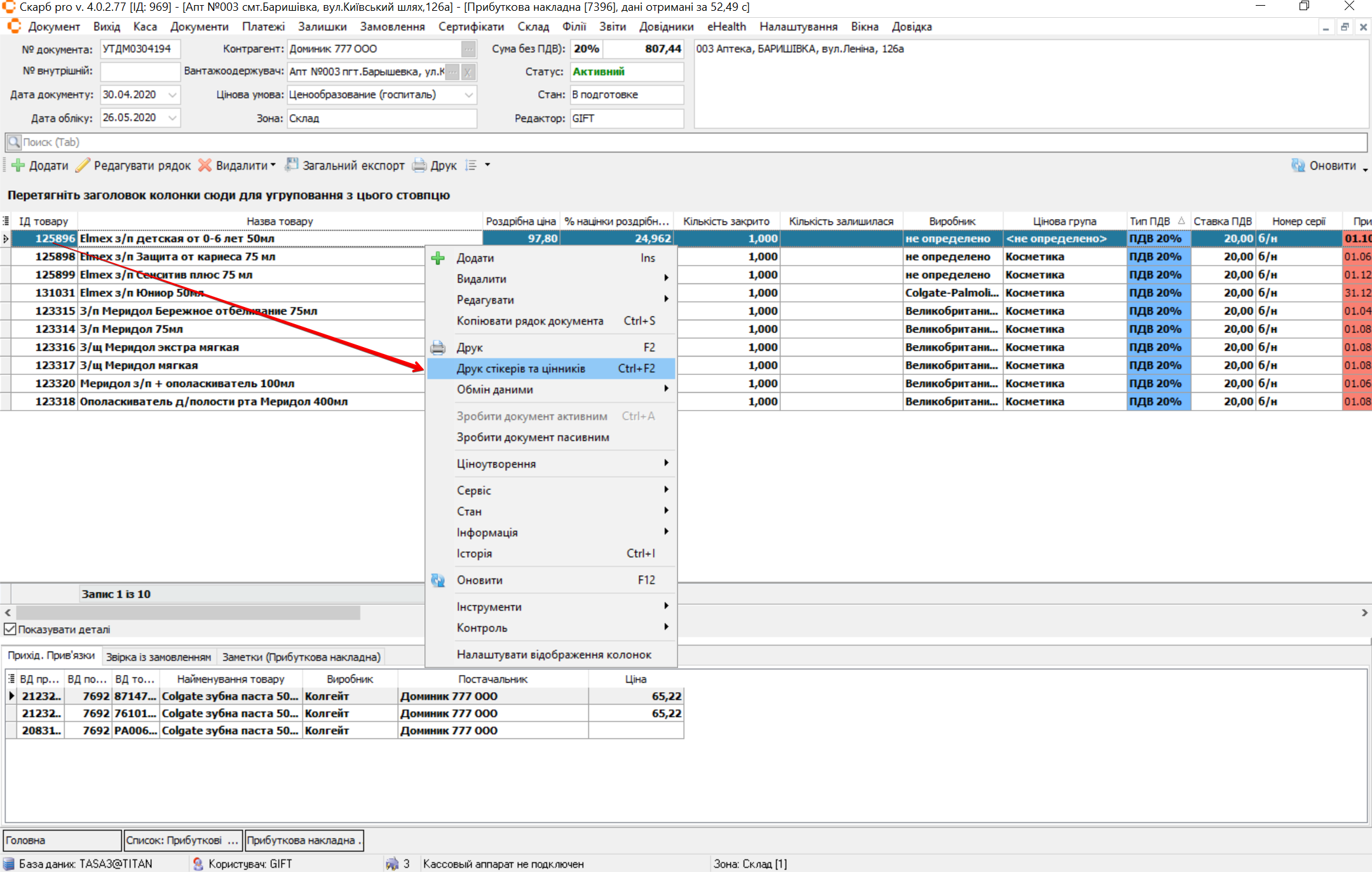Image resolution: width=1372 pixels, height=872 pixels.
Task: Switch to Звірка із замовленням tab
Action: point(158,657)
